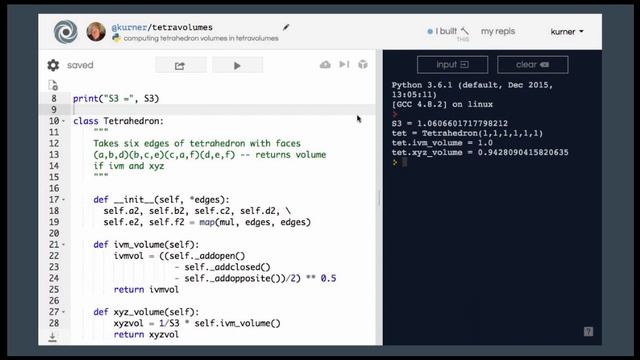Click 'def ivm_volume(self):' line

coord(146,245)
